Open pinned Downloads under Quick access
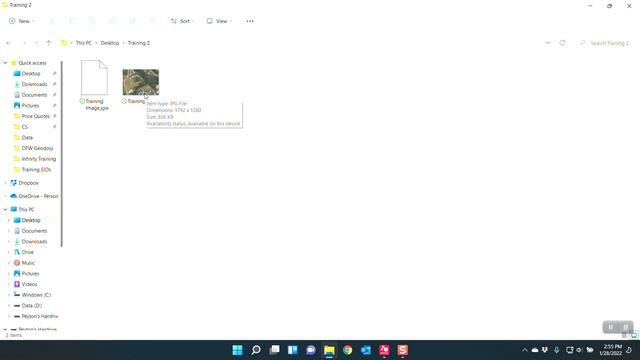Image resolution: width=640 pixels, height=360 pixels. (x=34, y=84)
